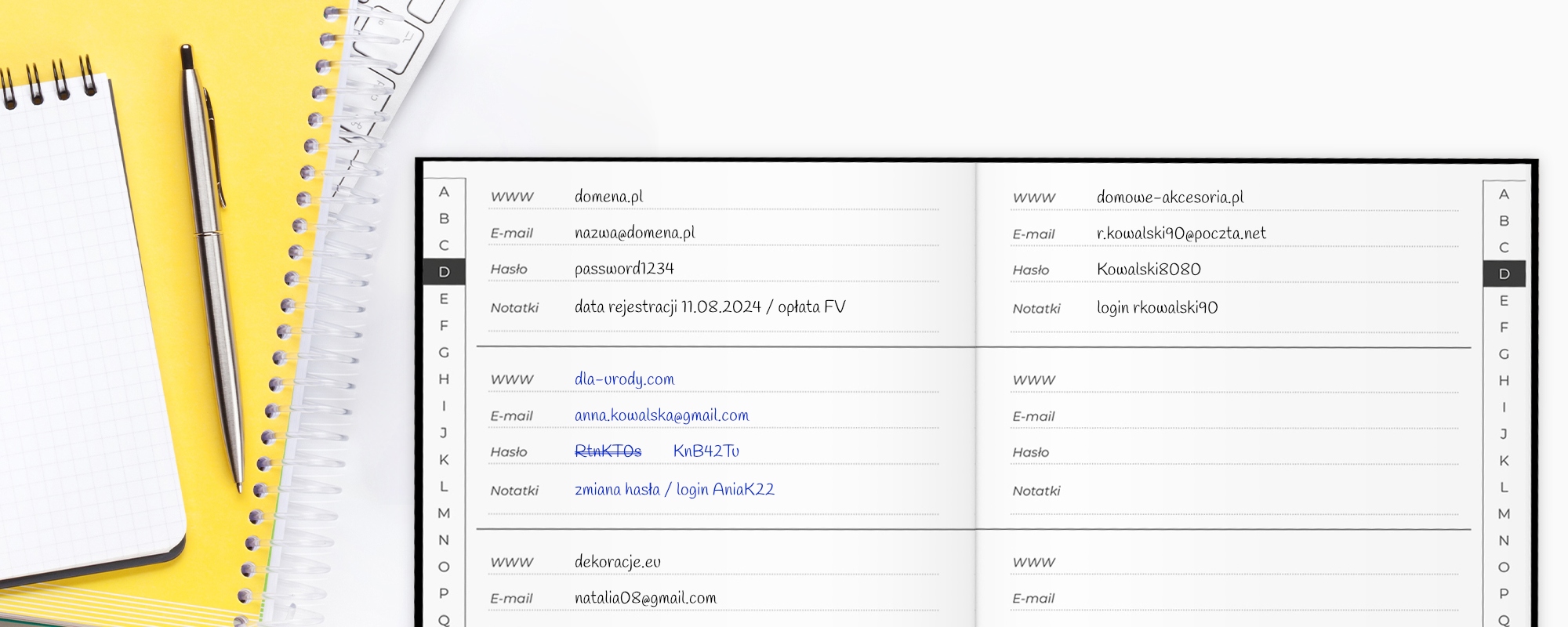
Task: Select letter H on the left index
Action: point(444,379)
